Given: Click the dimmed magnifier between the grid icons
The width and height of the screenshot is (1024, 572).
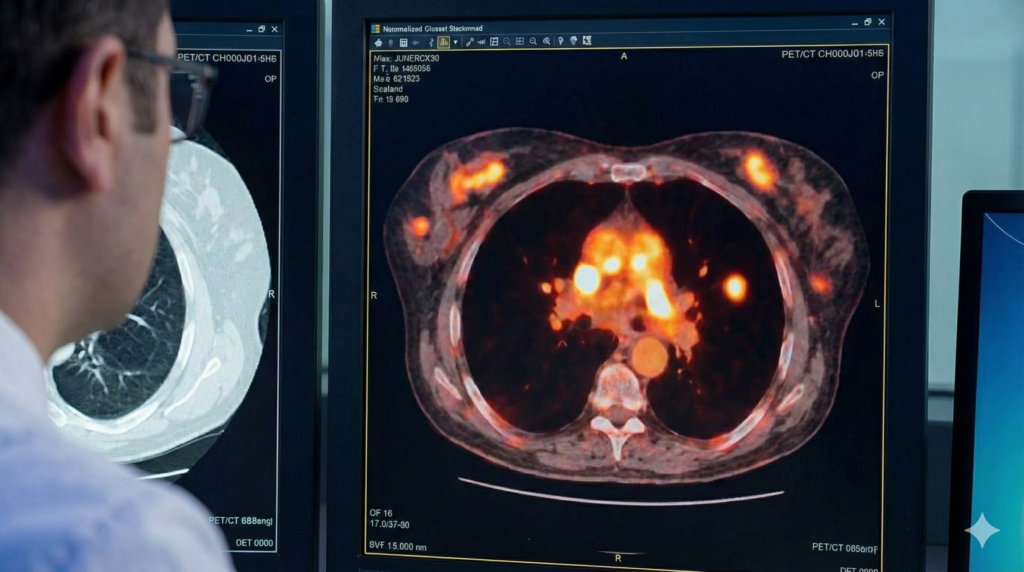Looking at the screenshot, I should (507, 41).
